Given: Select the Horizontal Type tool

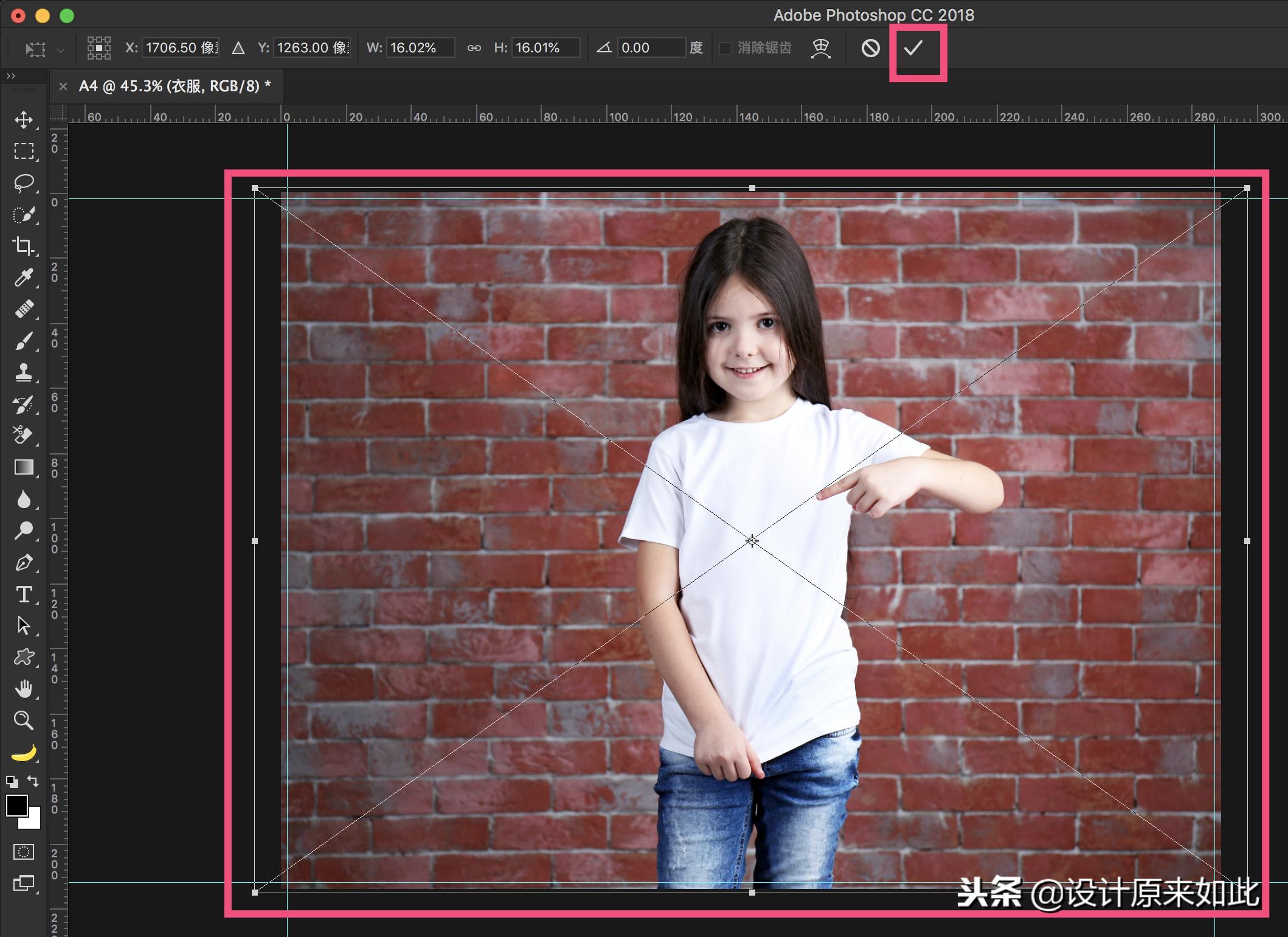Looking at the screenshot, I should click(x=24, y=594).
